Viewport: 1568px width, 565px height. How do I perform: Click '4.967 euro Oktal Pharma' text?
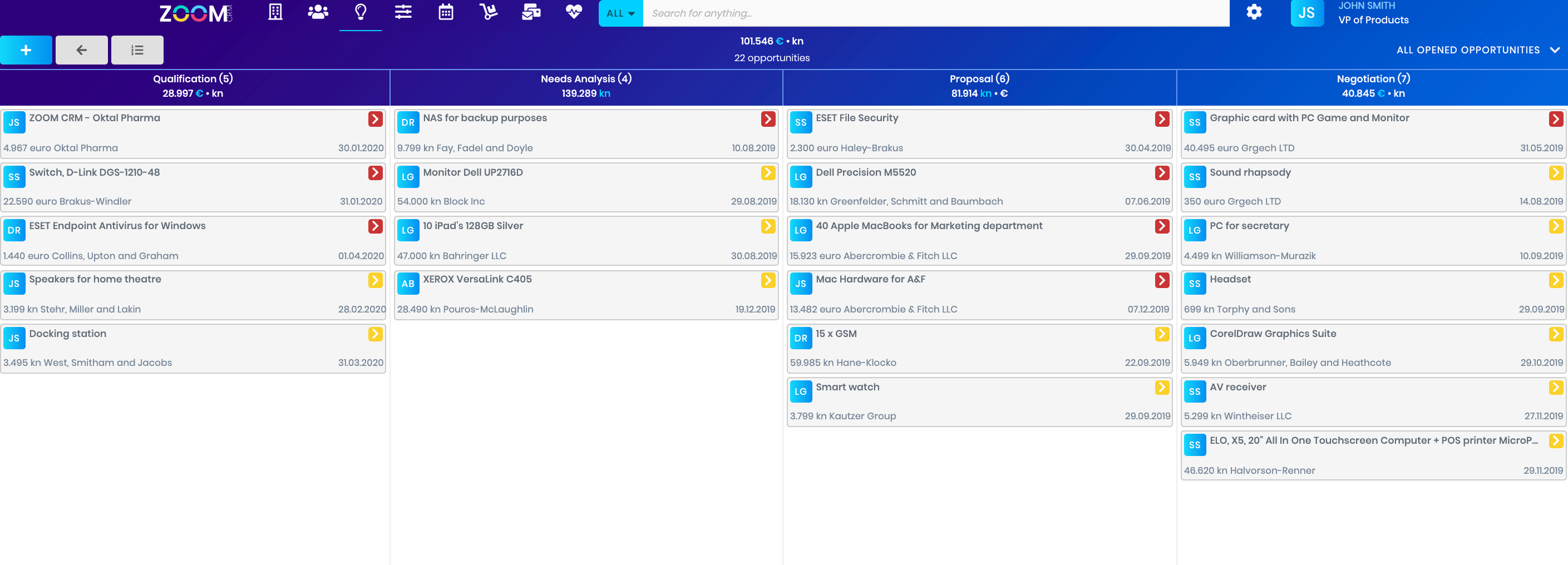[60, 148]
